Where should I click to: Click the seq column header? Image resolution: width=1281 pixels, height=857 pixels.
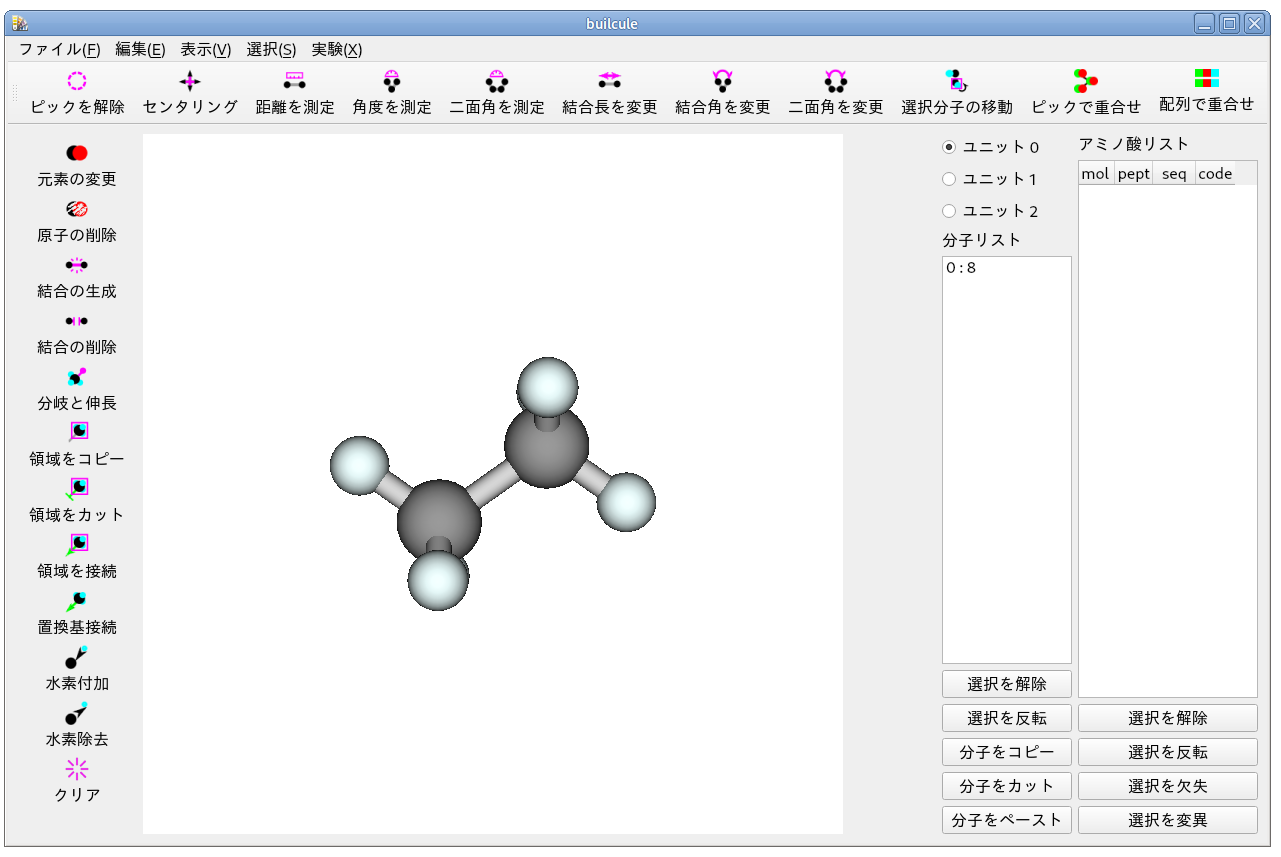coord(1174,174)
